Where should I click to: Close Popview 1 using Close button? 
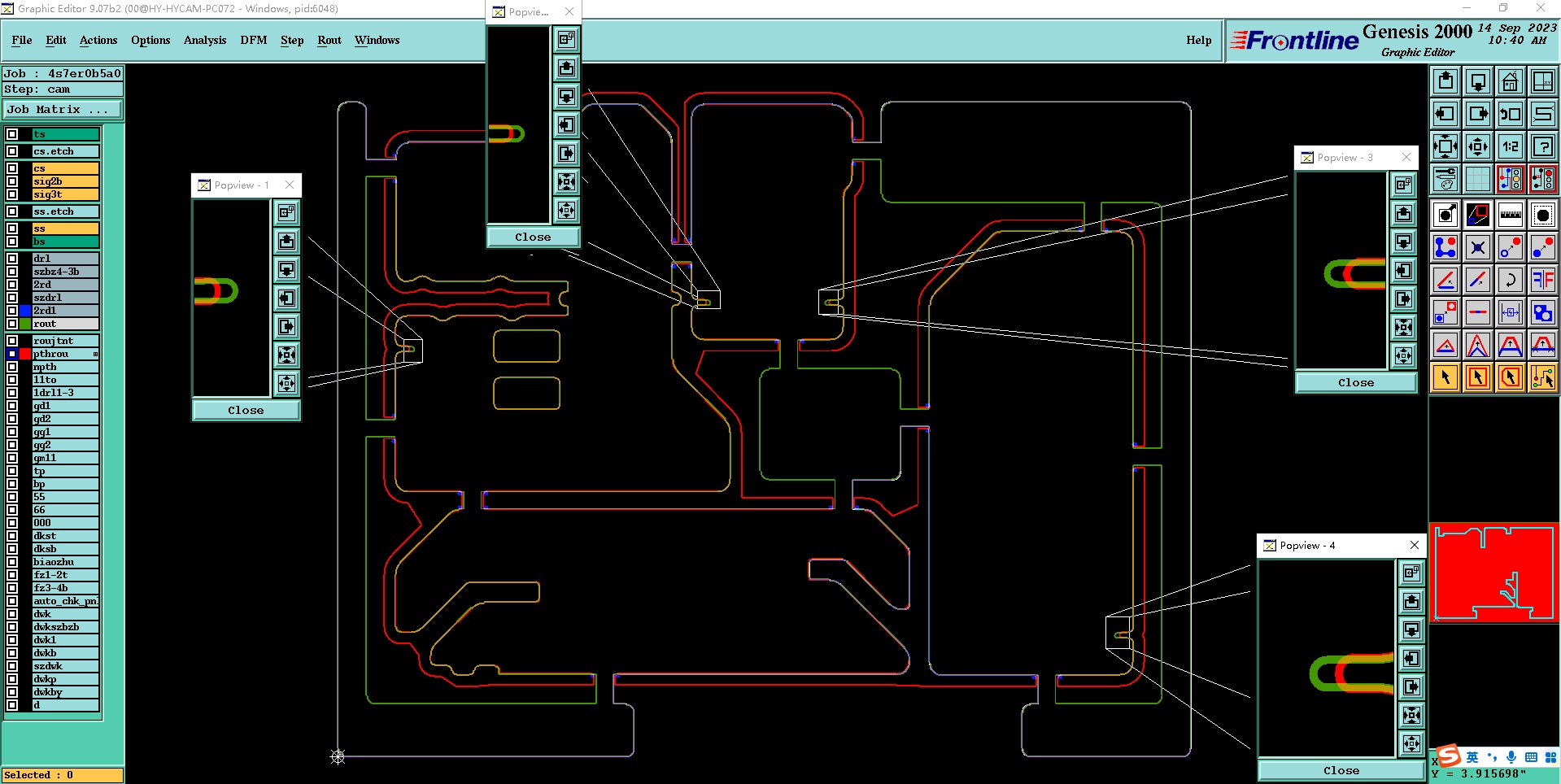tap(246, 410)
